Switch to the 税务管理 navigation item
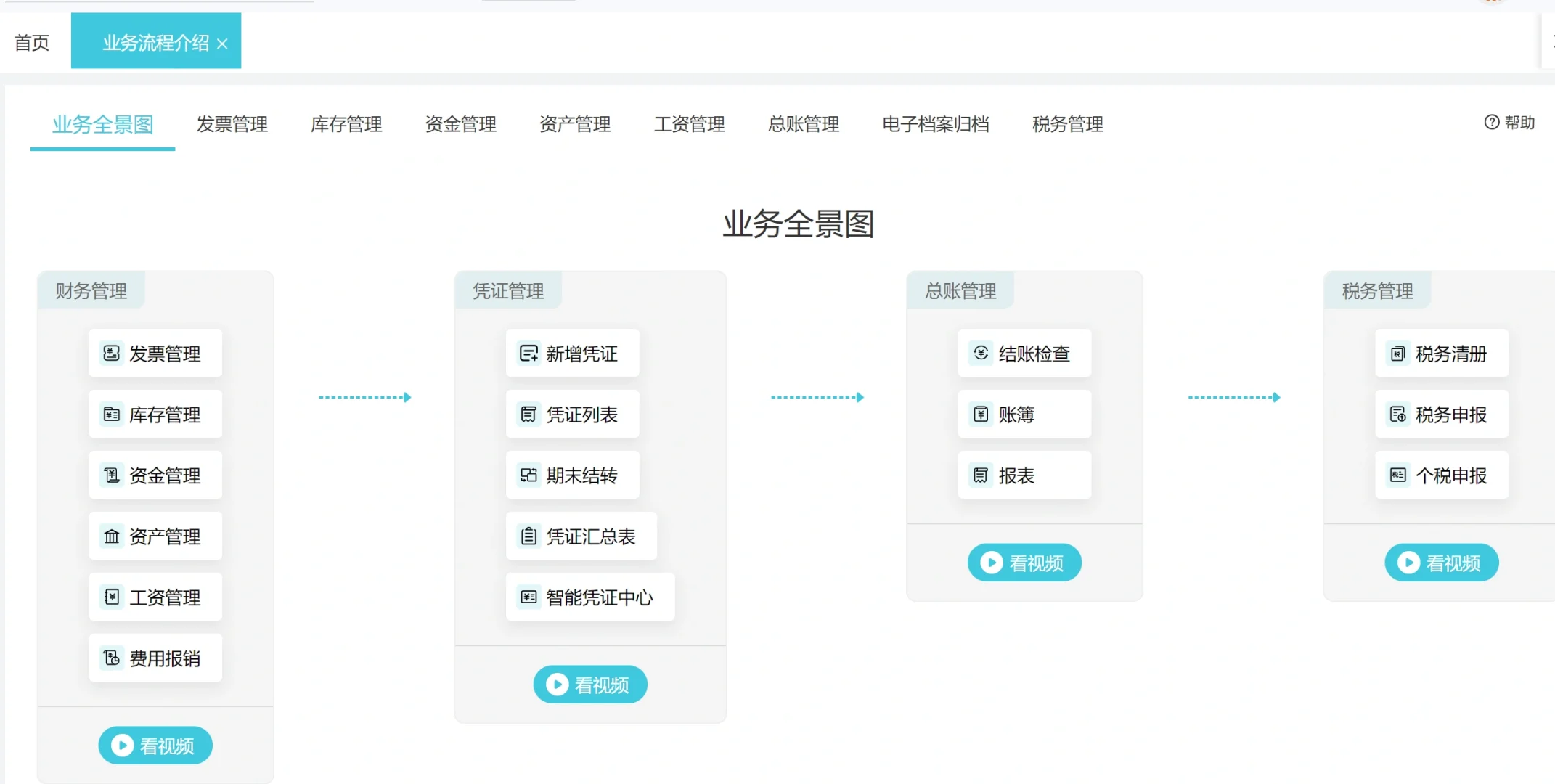1555x784 pixels. tap(1066, 124)
